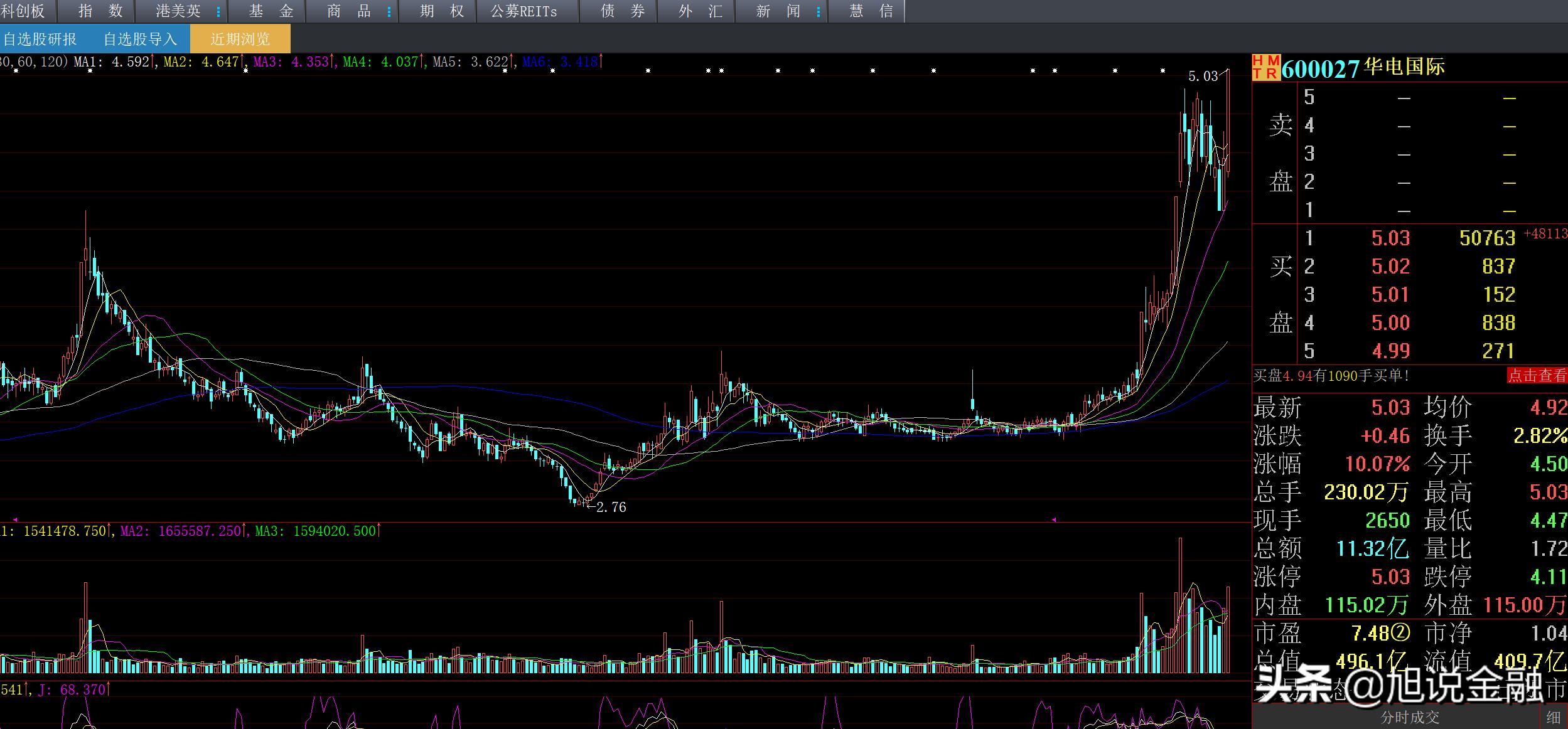This screenshot has height=729, width=1568.
Task: Select buy level 1 price 5.03
Action: pos(1390,238)
